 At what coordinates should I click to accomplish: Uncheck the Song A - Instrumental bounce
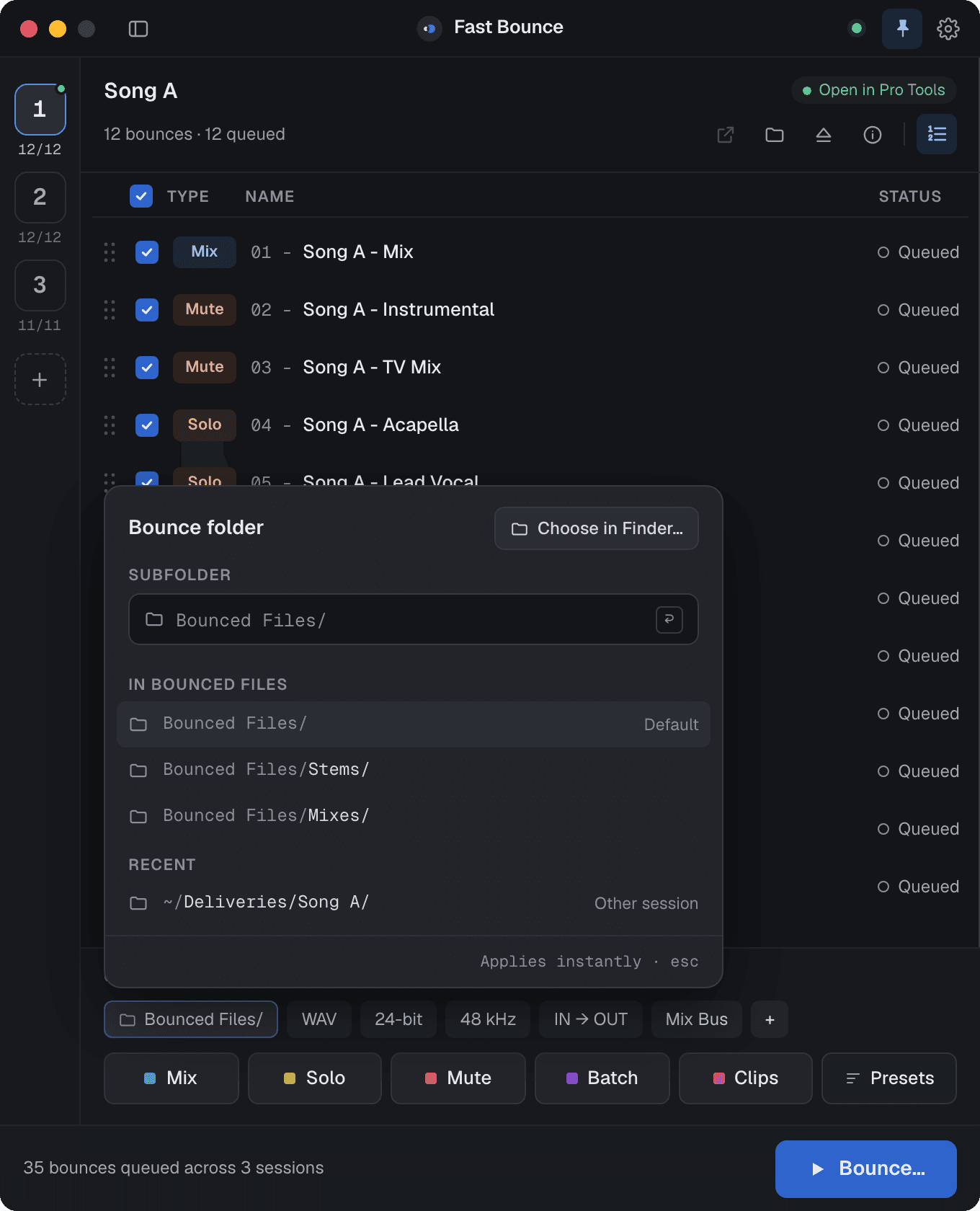147,310
